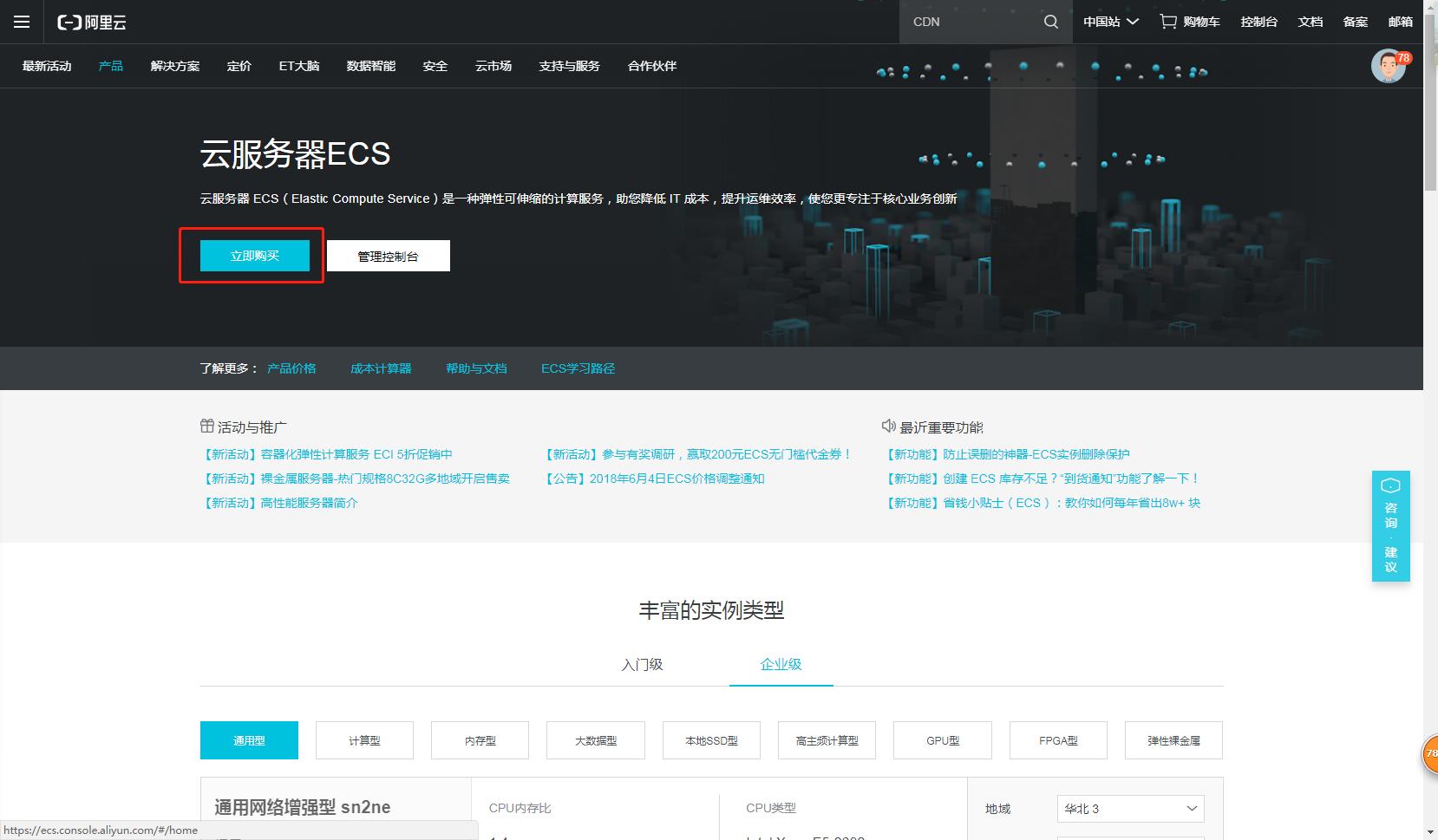This screenshot has width=1438, height=840.
Task: Switch to the 入门级 tab
Action: [x=642, y=664]
